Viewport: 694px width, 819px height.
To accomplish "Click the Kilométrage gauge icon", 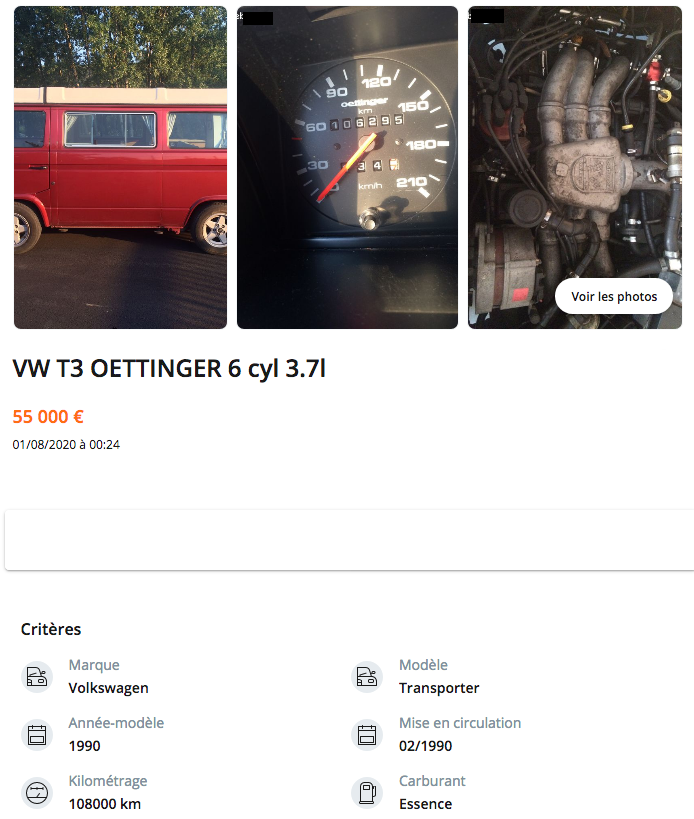I will (x=37, y=793).
